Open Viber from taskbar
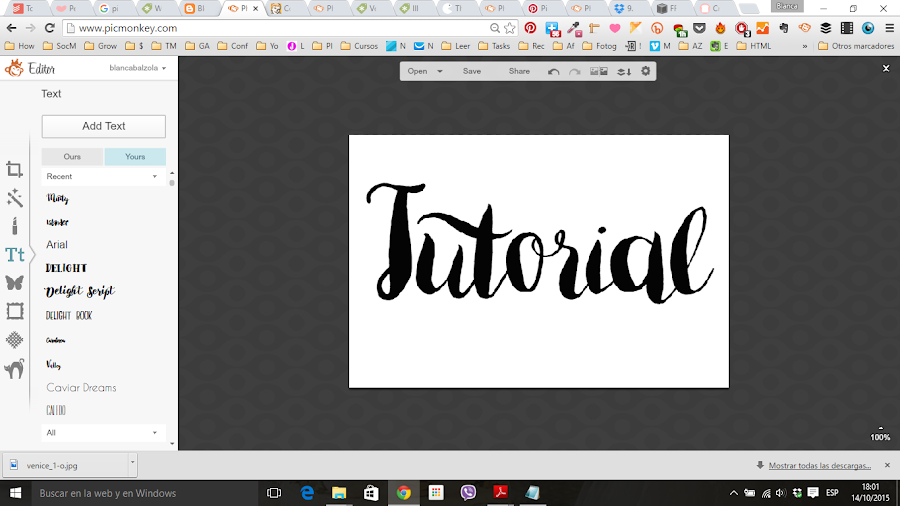The width and height of the screenshot is (900, 506). (x=468, y=493)
